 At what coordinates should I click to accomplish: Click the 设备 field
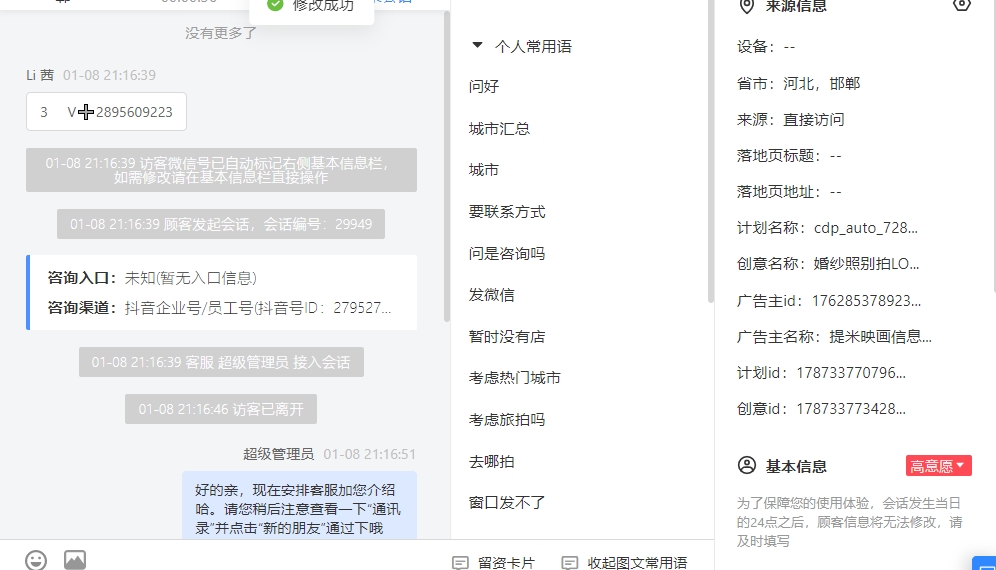pyautogui.click(x=766, y=47)
